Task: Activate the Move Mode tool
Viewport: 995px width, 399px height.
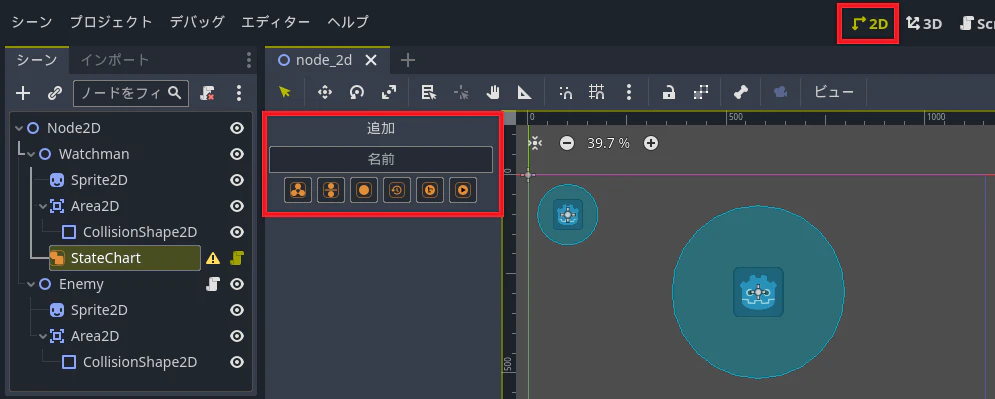Action: pos(325,93)
